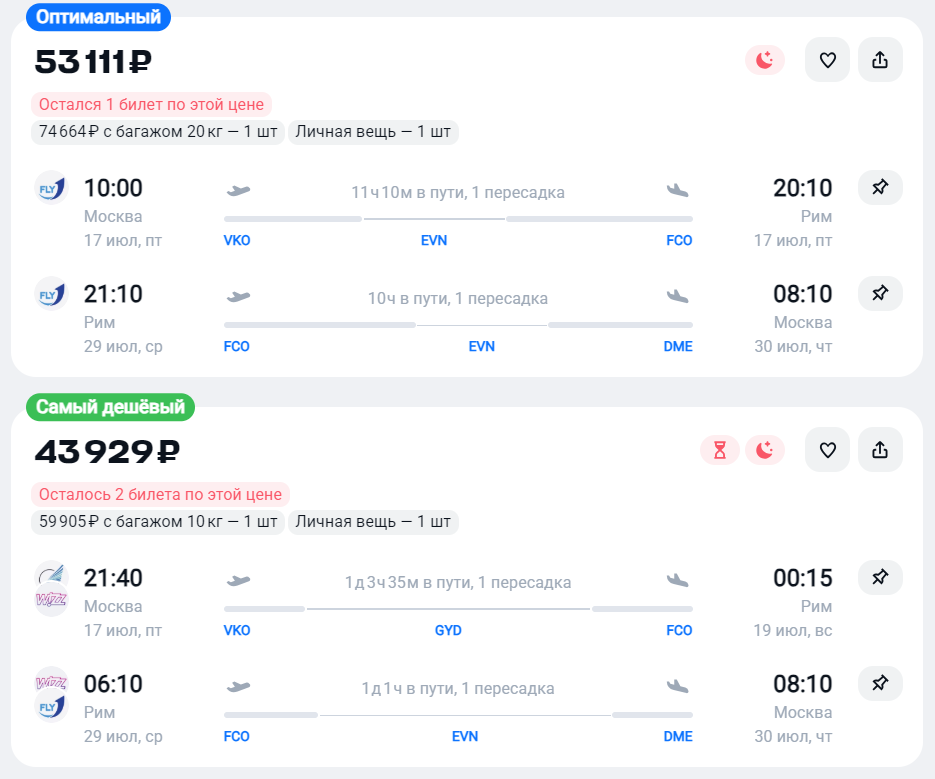Select the 74 664₽ with 20 kg baggage option
The image size is (935, 779).
(x=157, y=132)
